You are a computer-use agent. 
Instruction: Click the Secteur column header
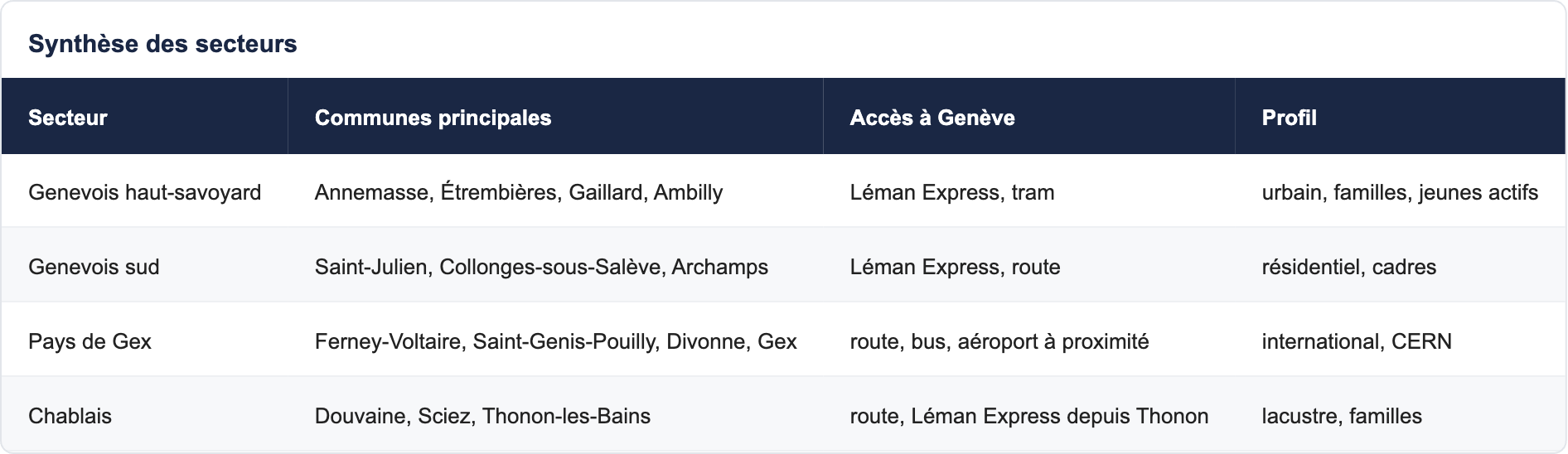coord(144,117)
